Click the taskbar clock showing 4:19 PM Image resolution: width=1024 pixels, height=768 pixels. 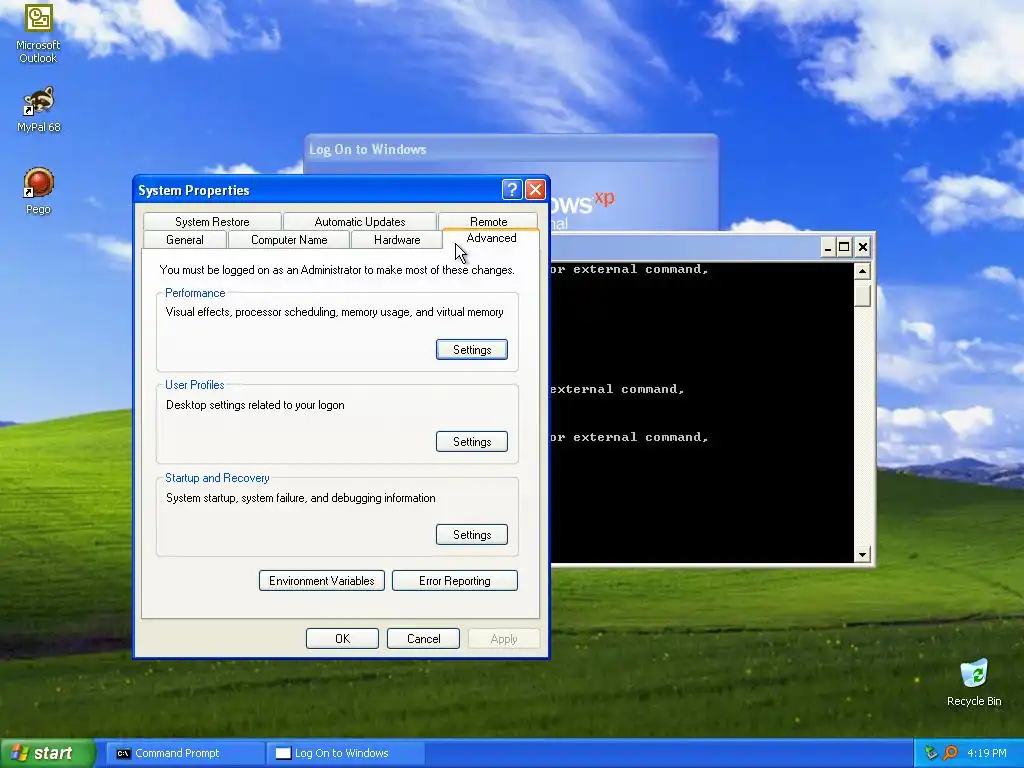click(986, 753)
